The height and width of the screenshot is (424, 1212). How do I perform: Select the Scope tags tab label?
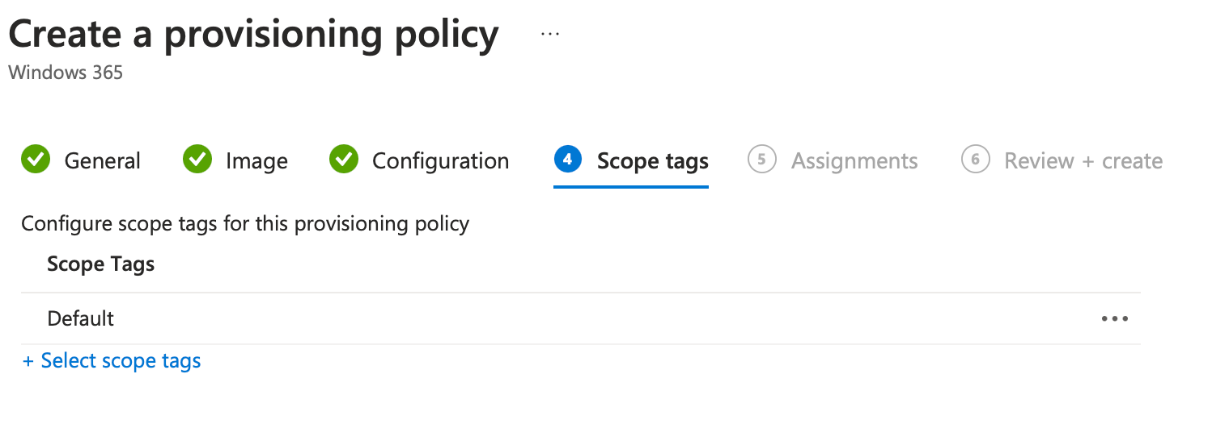click(653, 161)
